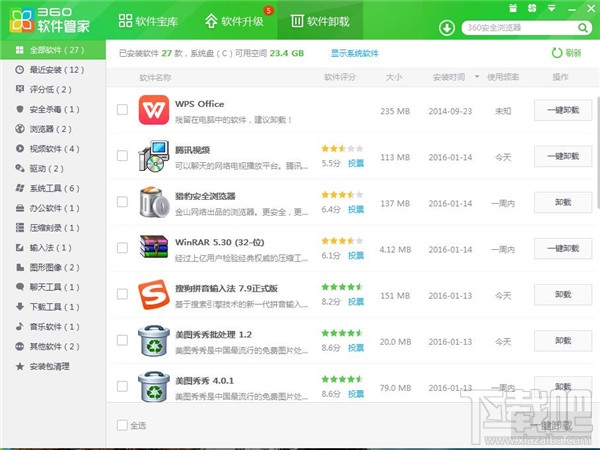The width and height of the screenshot is (600, 450).
Task: Click 一键卸载 button for WPS Office
Action: click(563, 109)
